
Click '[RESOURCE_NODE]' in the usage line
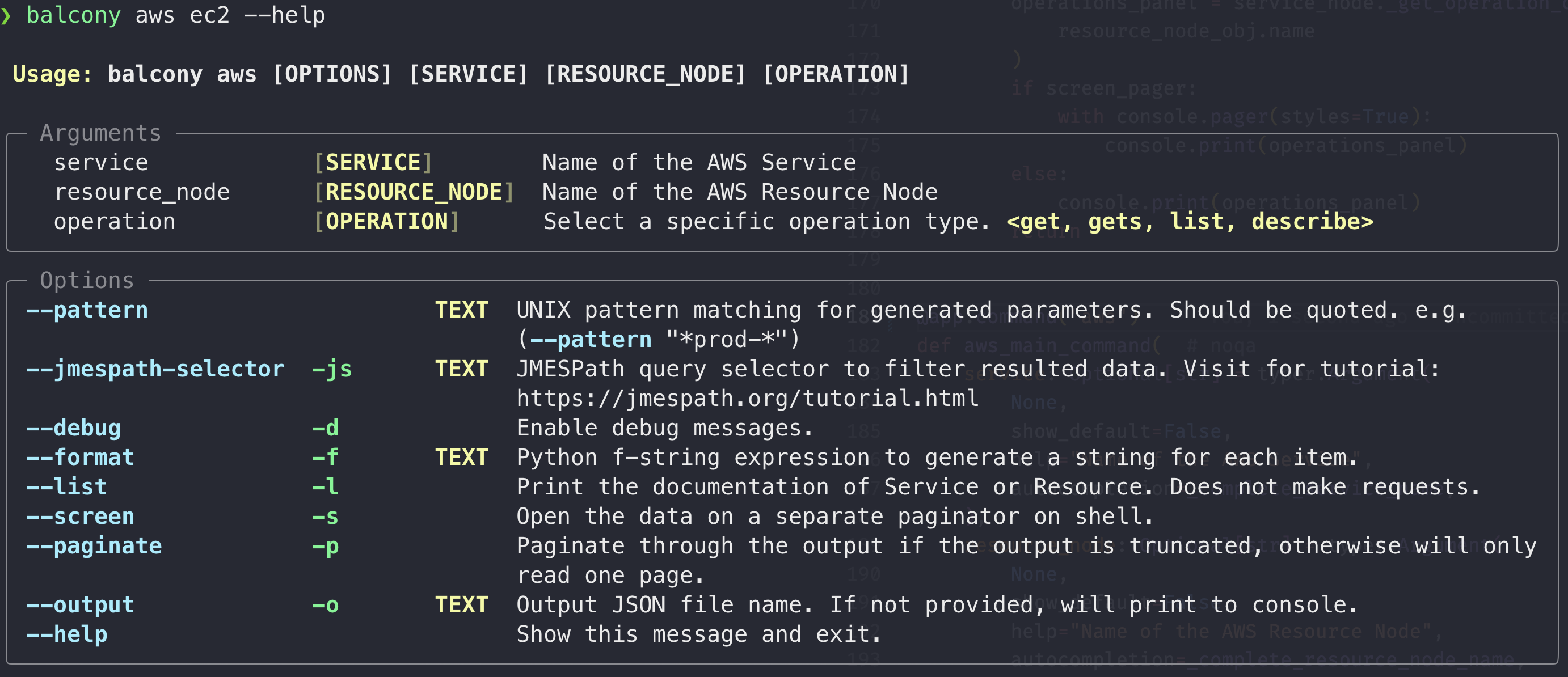645,74
